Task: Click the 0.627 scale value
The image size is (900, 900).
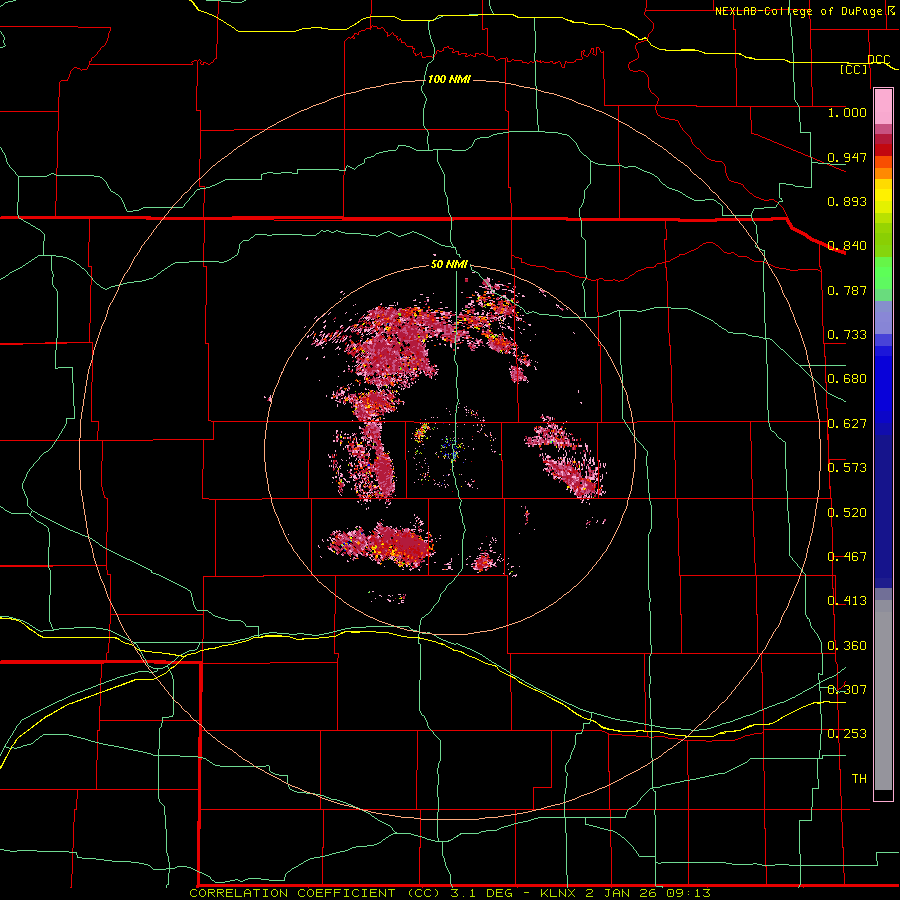Action: (847, 424)
